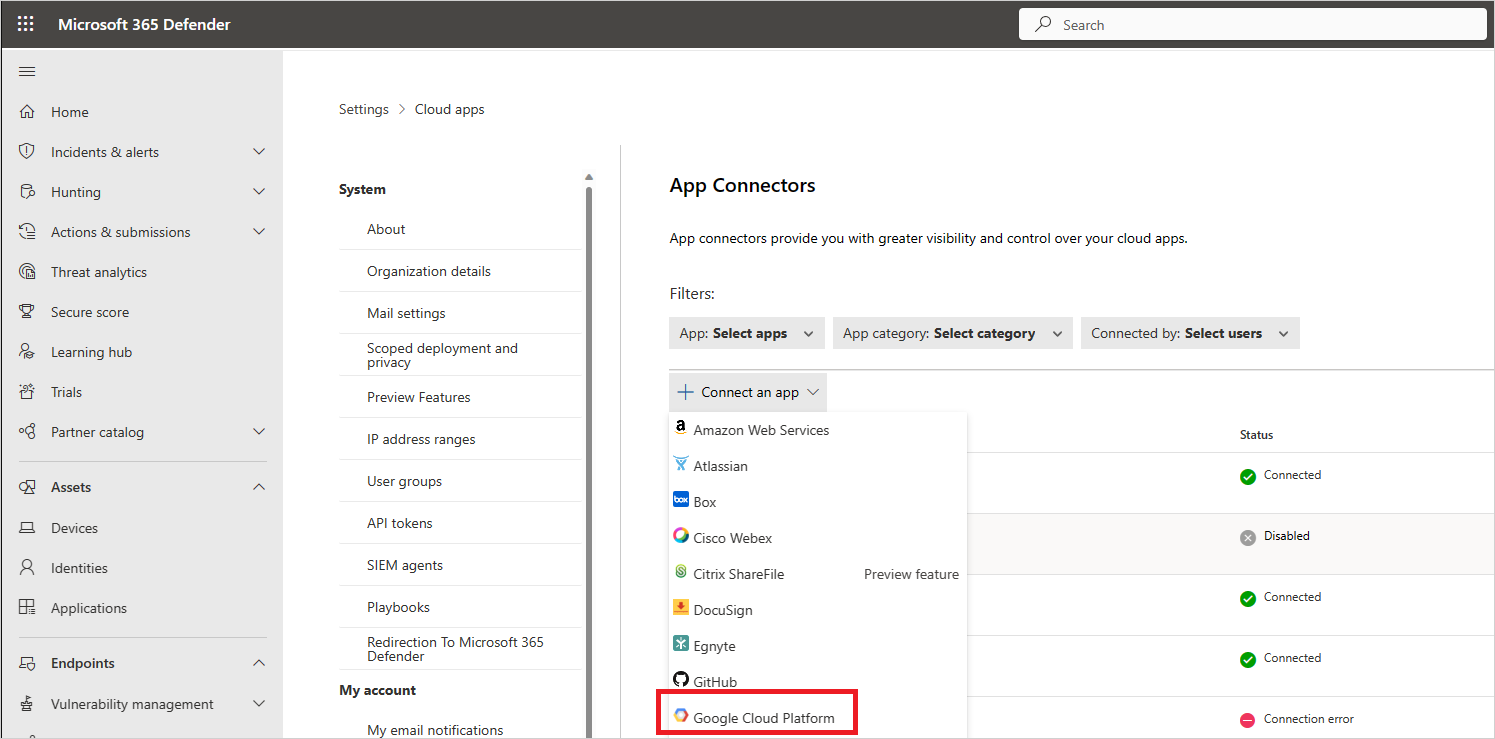This screenshot has width=1495, height=739.
Task: Click the Citrix ShareFile logo icon
Action: (x=681, y=573)
